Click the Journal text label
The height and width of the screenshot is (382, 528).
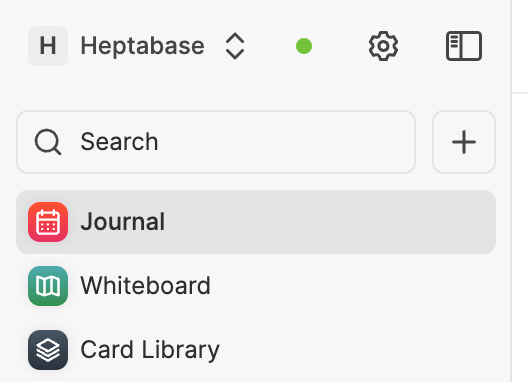coord(123,222)
